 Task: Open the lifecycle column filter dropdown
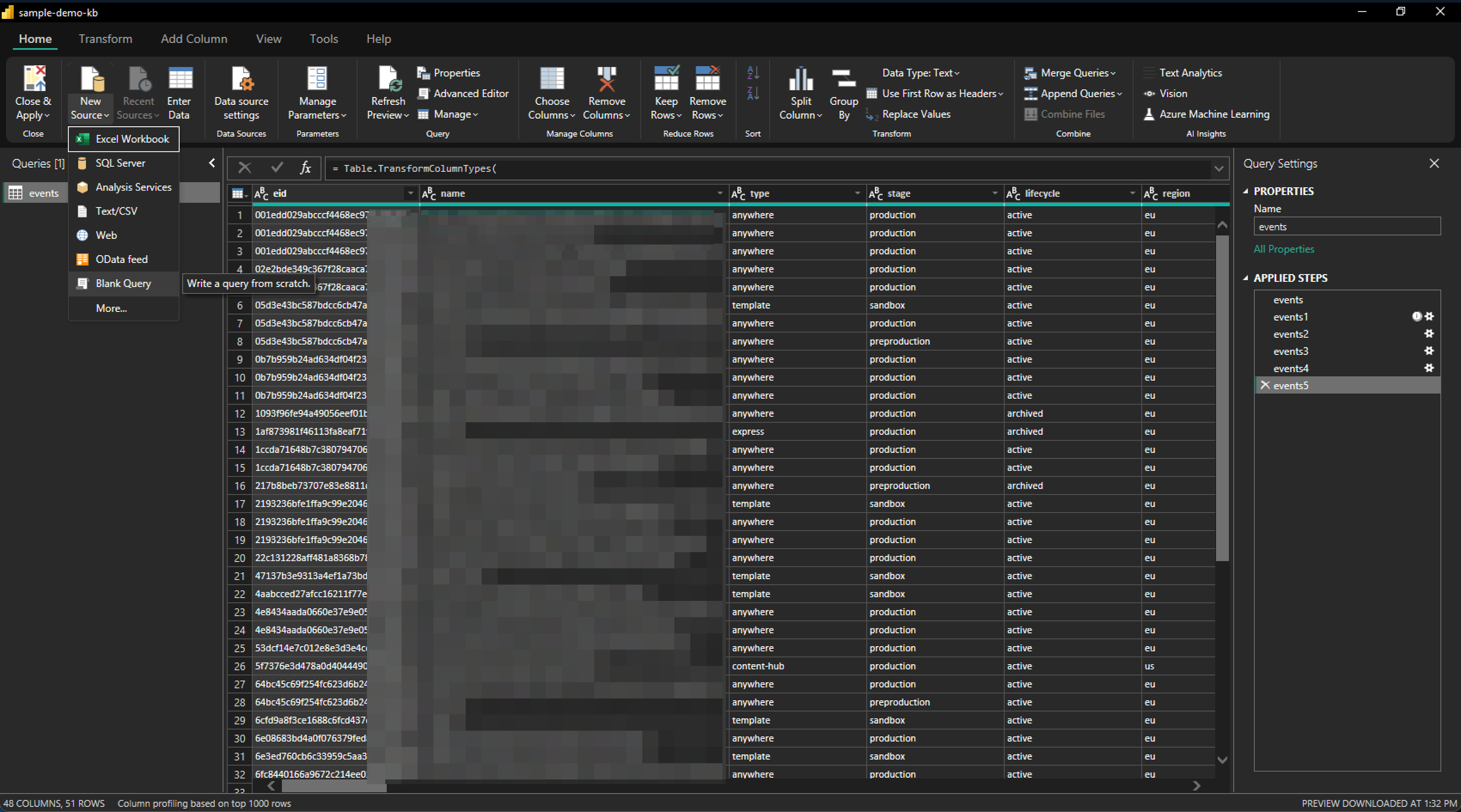tap(1132, 193)
